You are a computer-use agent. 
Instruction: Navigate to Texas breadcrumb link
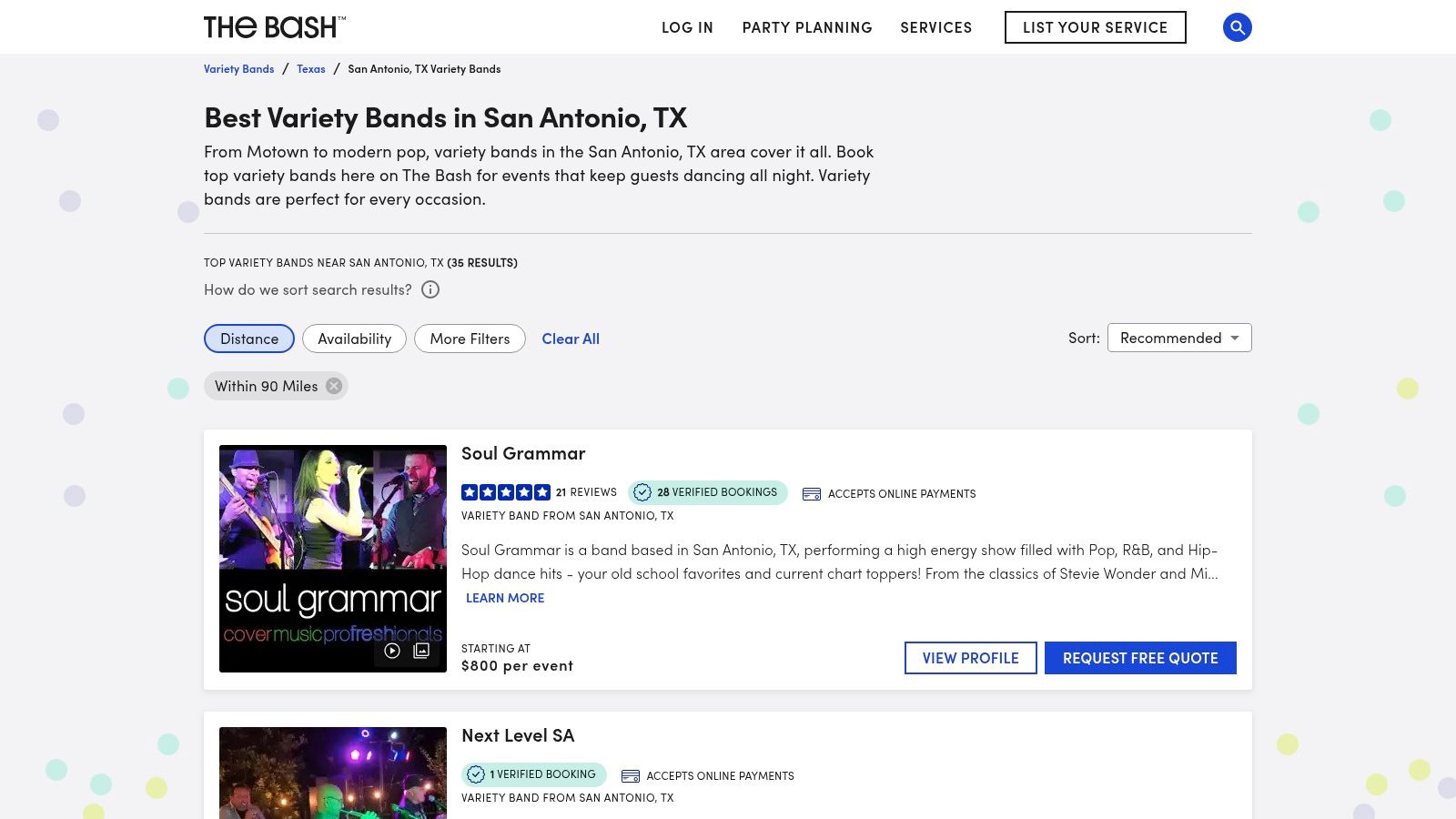coord(311,68)
